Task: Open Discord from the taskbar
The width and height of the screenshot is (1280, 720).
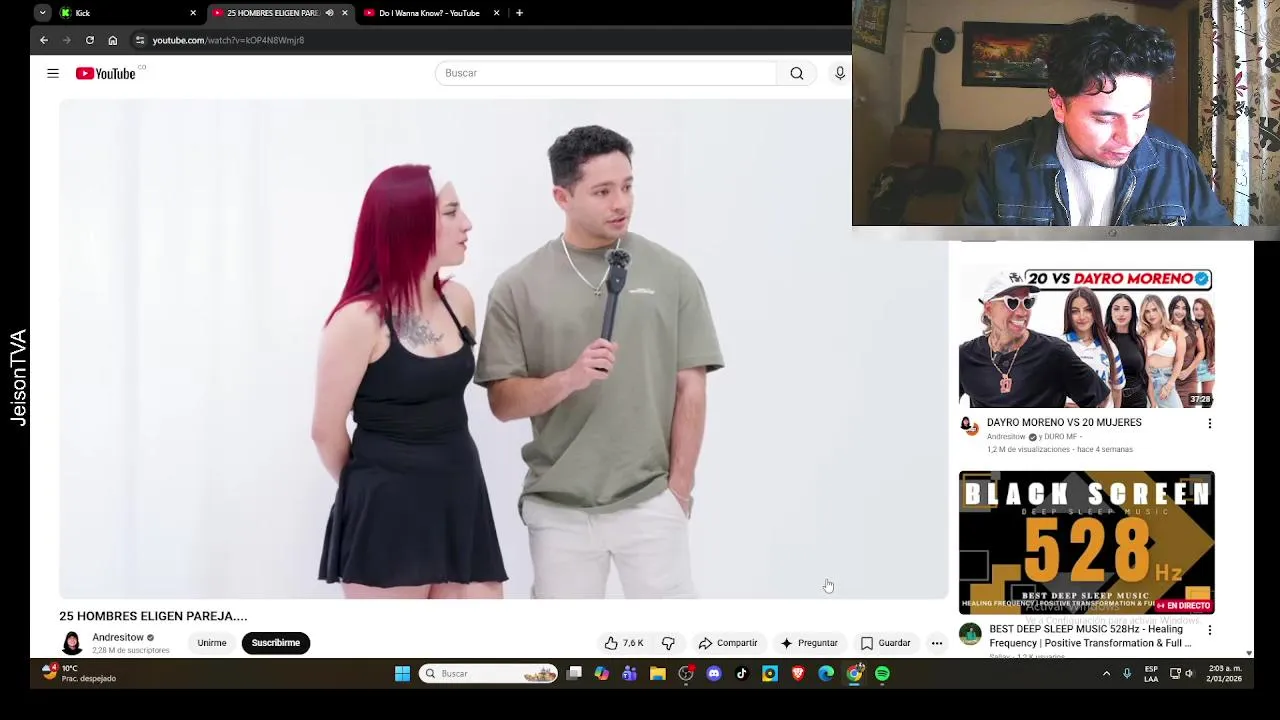Action: coord(714,674)
